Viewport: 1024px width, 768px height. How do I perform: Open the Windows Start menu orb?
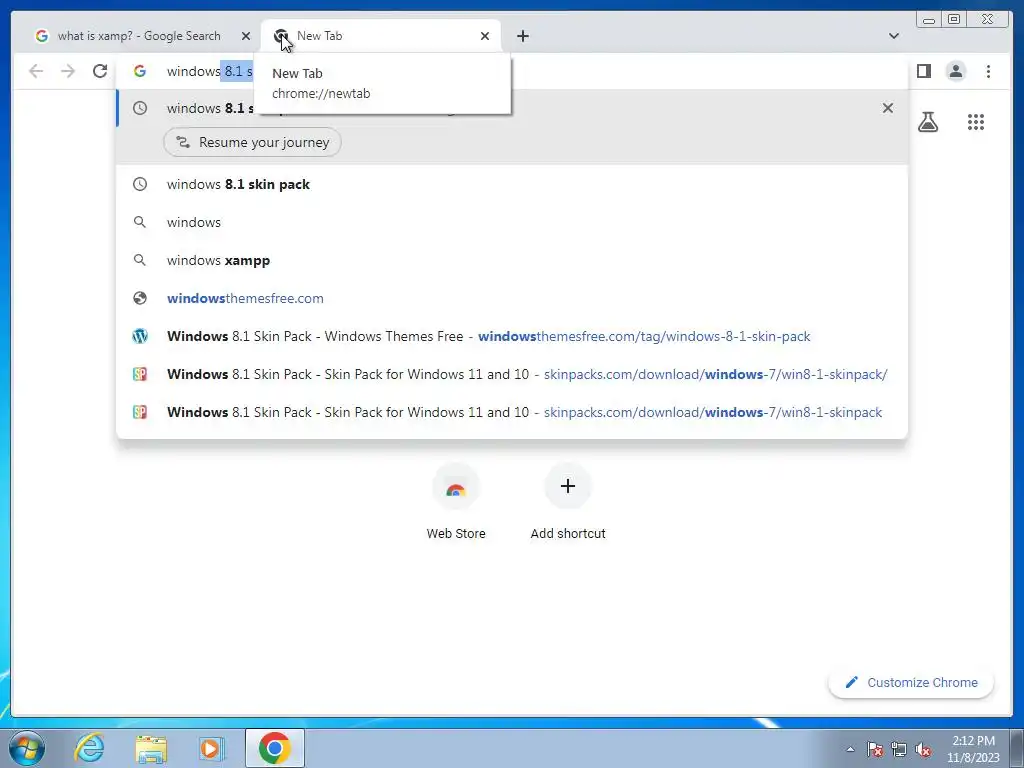pyautogui.click(x=27, y=748)
